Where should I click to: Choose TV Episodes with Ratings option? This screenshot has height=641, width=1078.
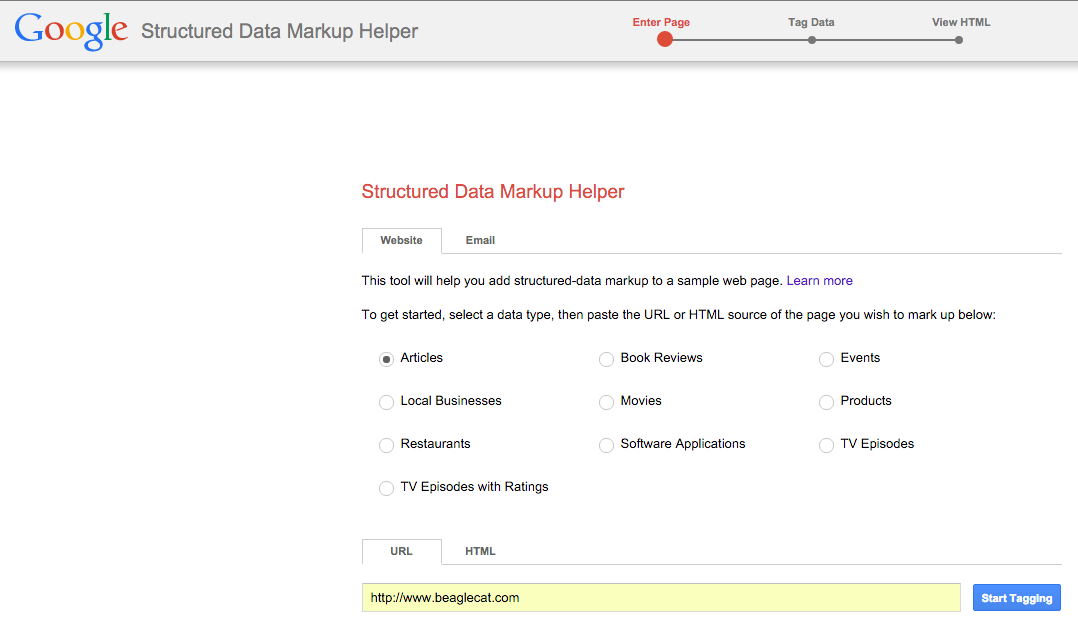pos(386,488)
